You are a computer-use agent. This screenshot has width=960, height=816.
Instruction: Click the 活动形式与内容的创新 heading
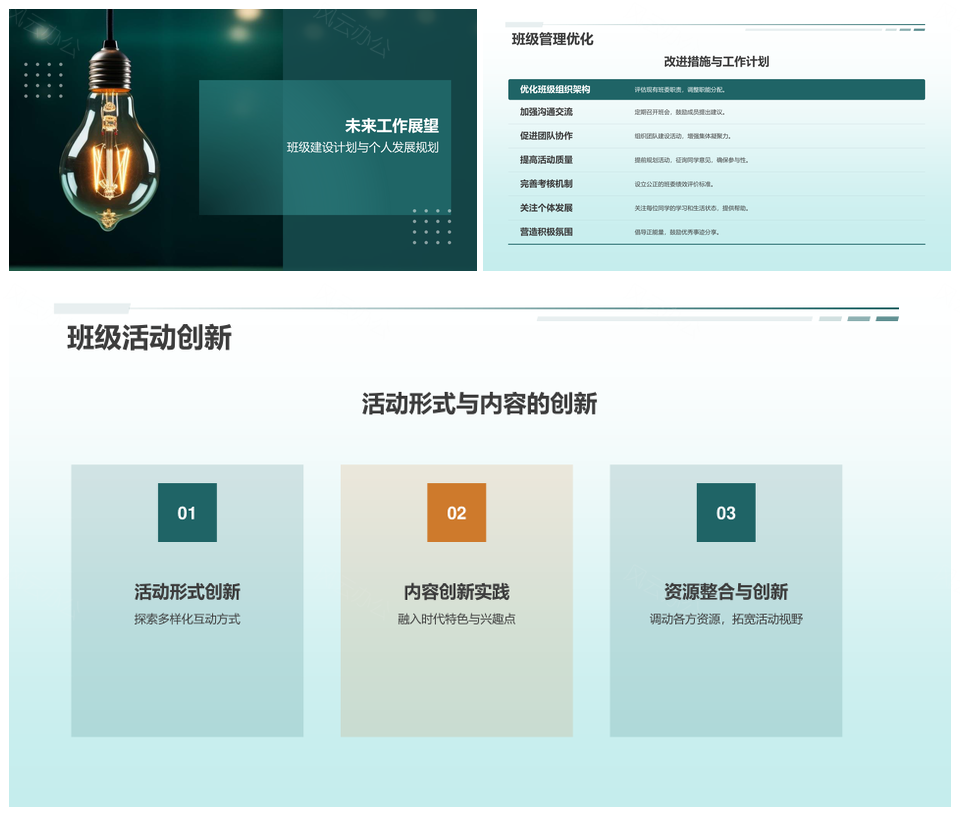coord(479,404)
